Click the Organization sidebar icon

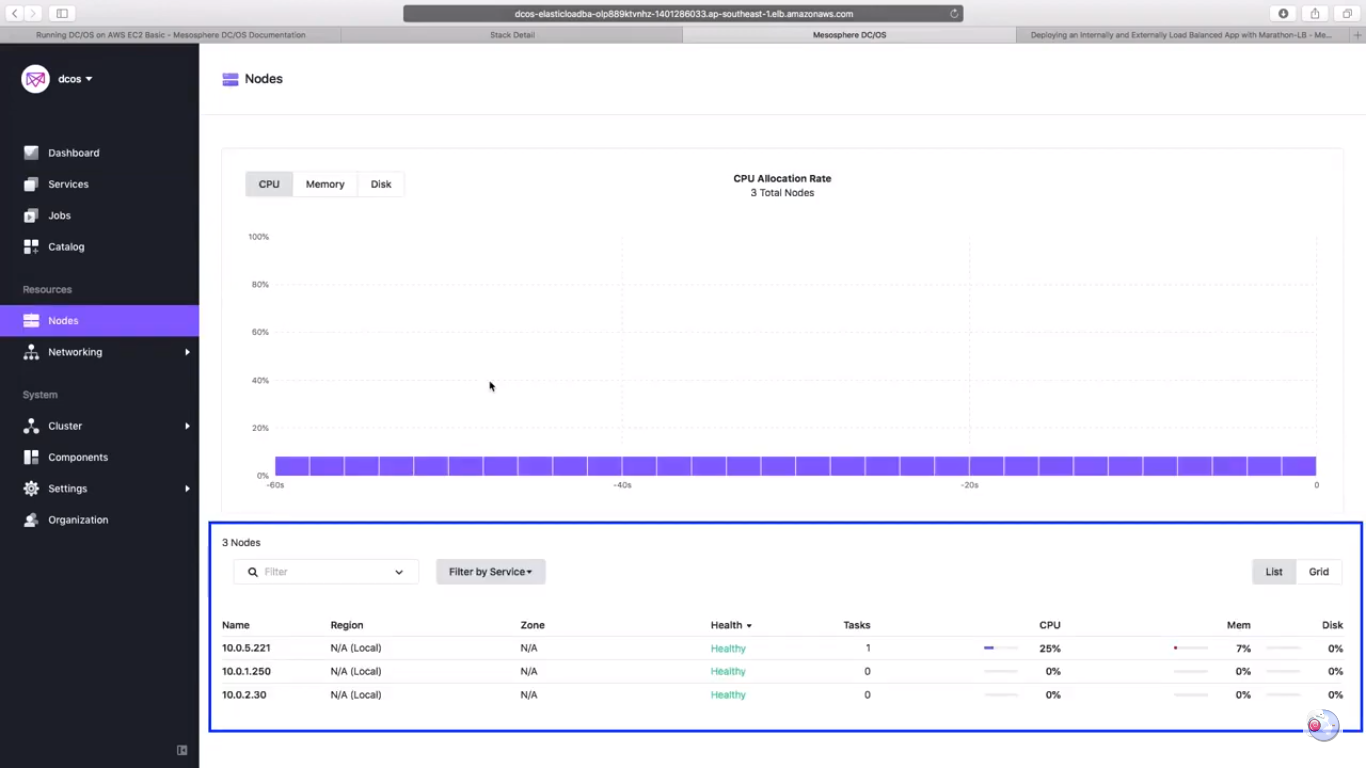31,519
